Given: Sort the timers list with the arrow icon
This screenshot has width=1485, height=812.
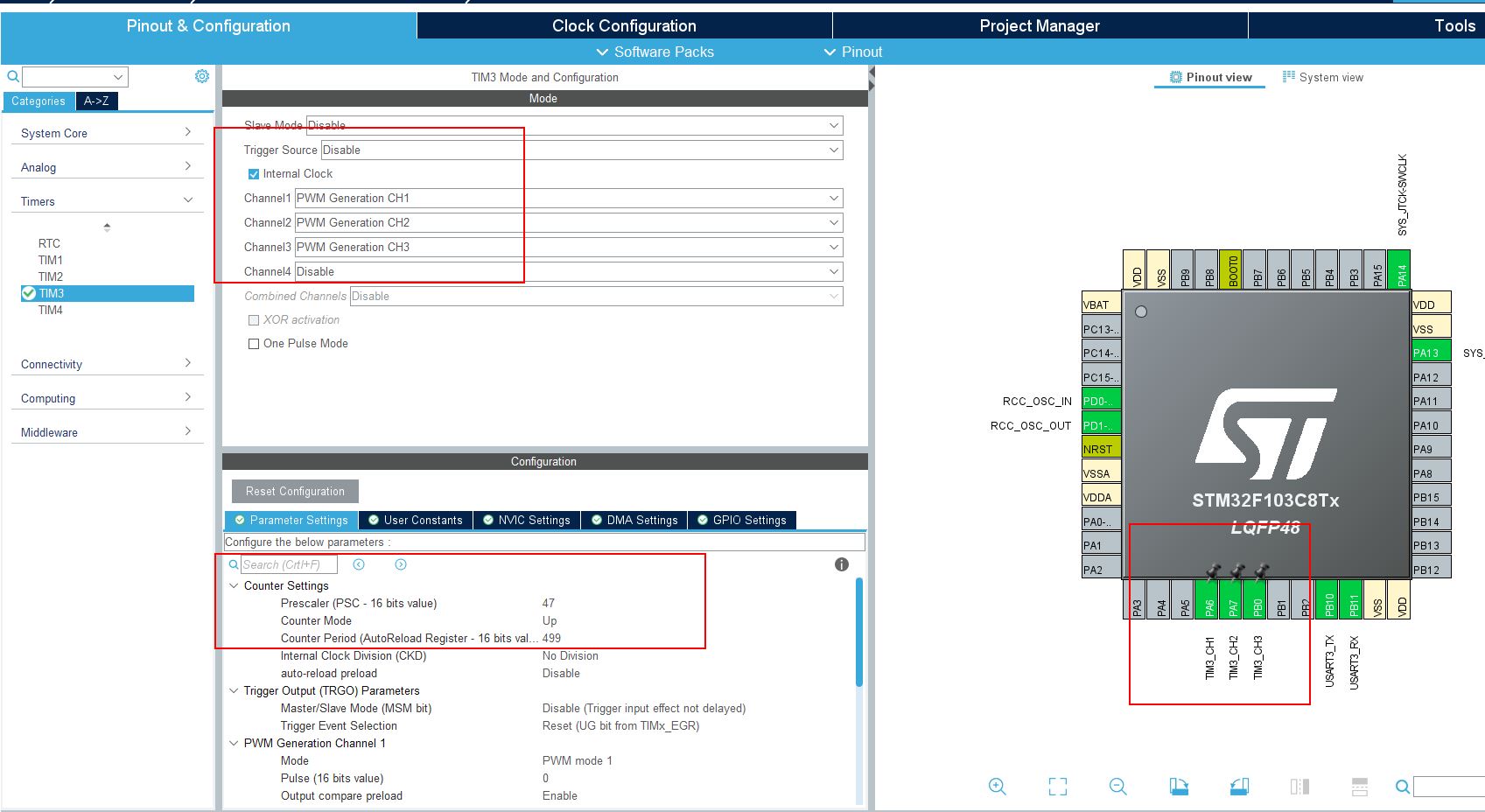Looking at the screenshot, I should [107, 227].
